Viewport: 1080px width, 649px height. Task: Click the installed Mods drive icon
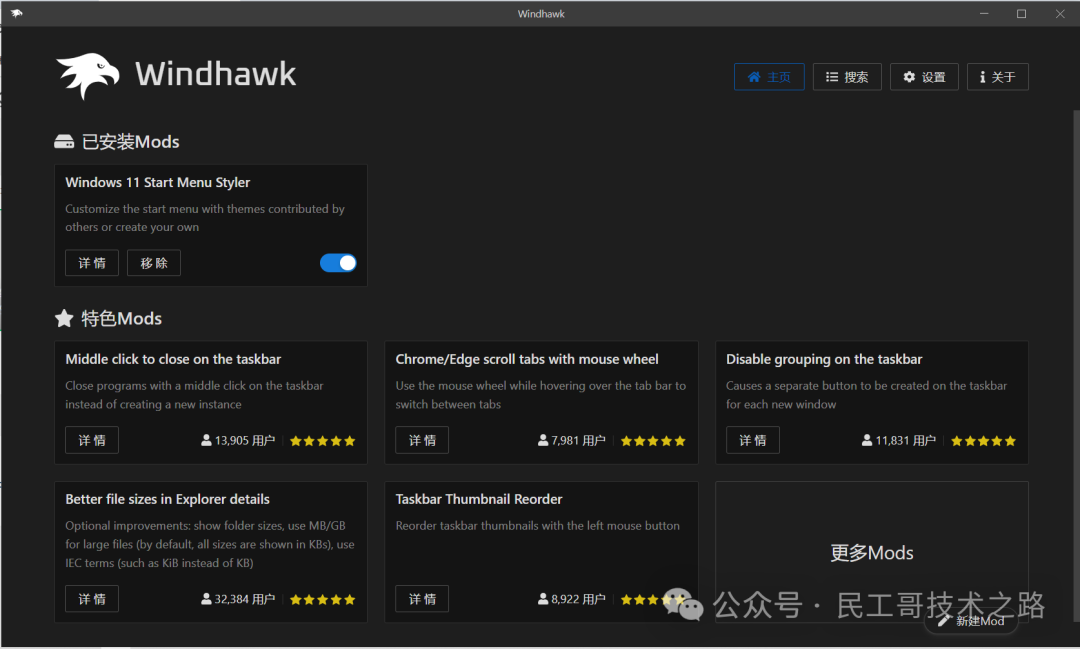click(x=64, y=141)
